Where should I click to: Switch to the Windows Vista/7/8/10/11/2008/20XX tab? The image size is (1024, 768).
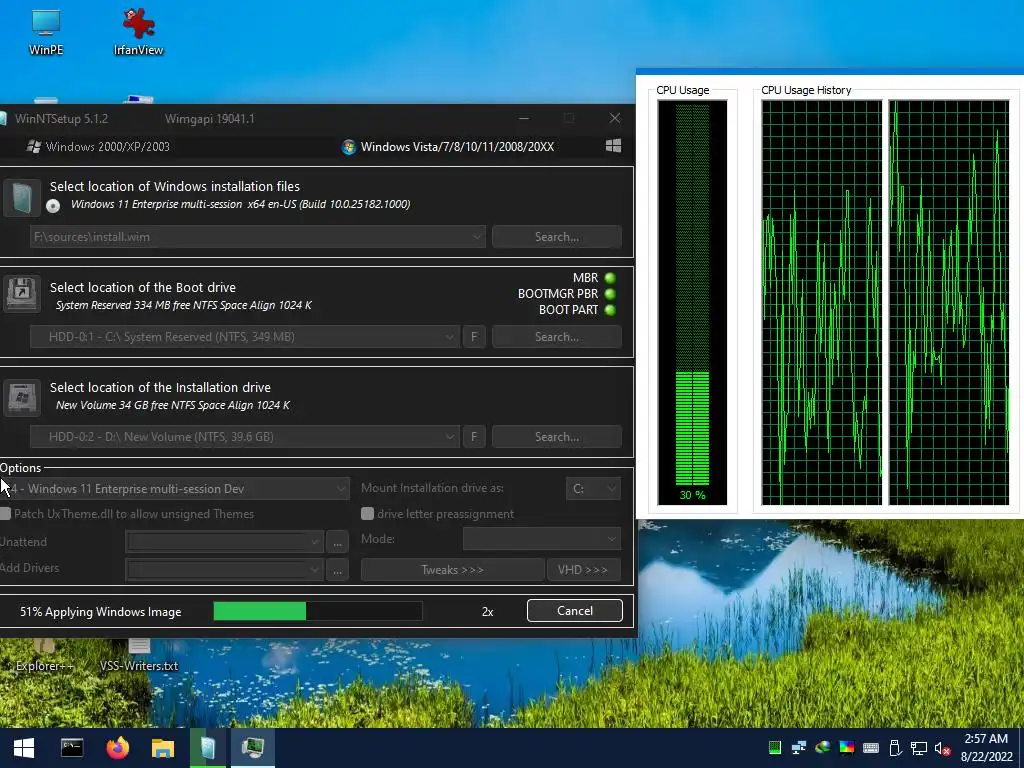448,146
